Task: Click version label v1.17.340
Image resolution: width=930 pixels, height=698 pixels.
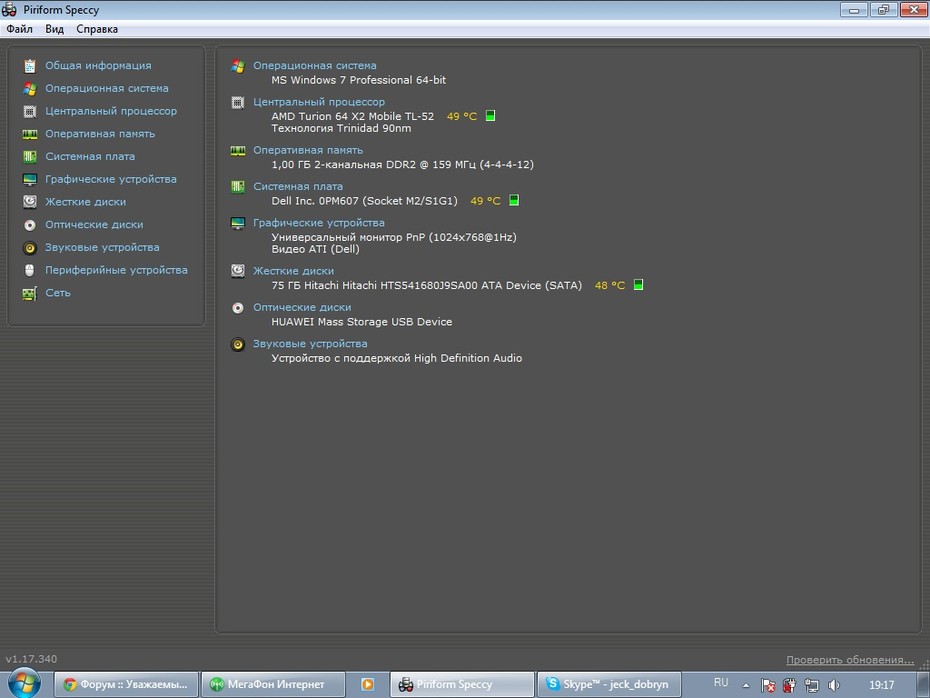Action: pyautogui.click(x=31, y=659)
